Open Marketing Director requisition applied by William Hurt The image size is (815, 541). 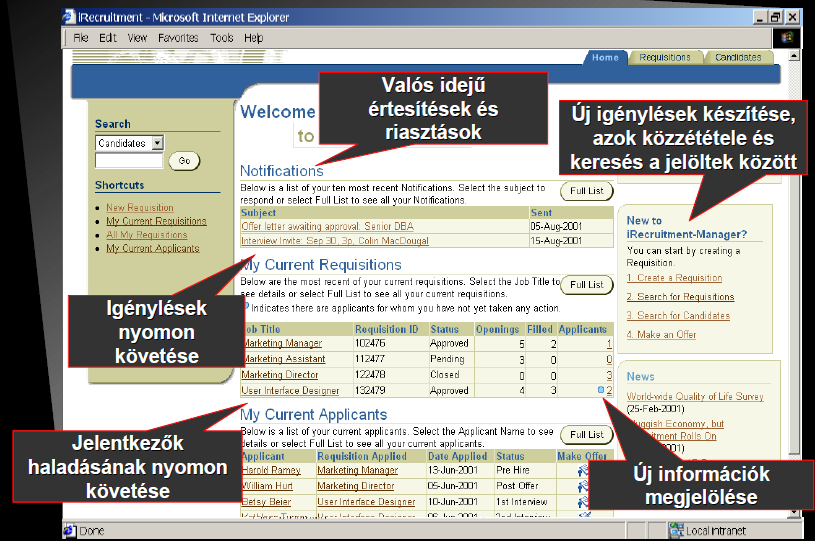coord(356,485)
